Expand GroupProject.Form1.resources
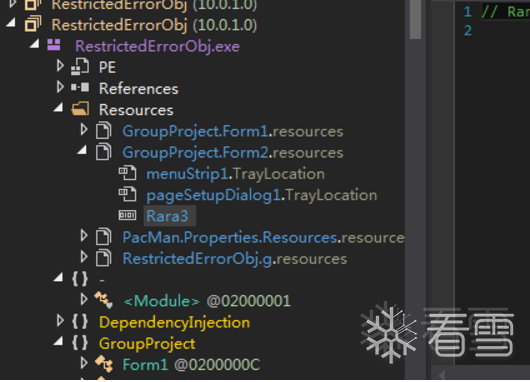This screenshot has width=530, height=382. (84, 130)
